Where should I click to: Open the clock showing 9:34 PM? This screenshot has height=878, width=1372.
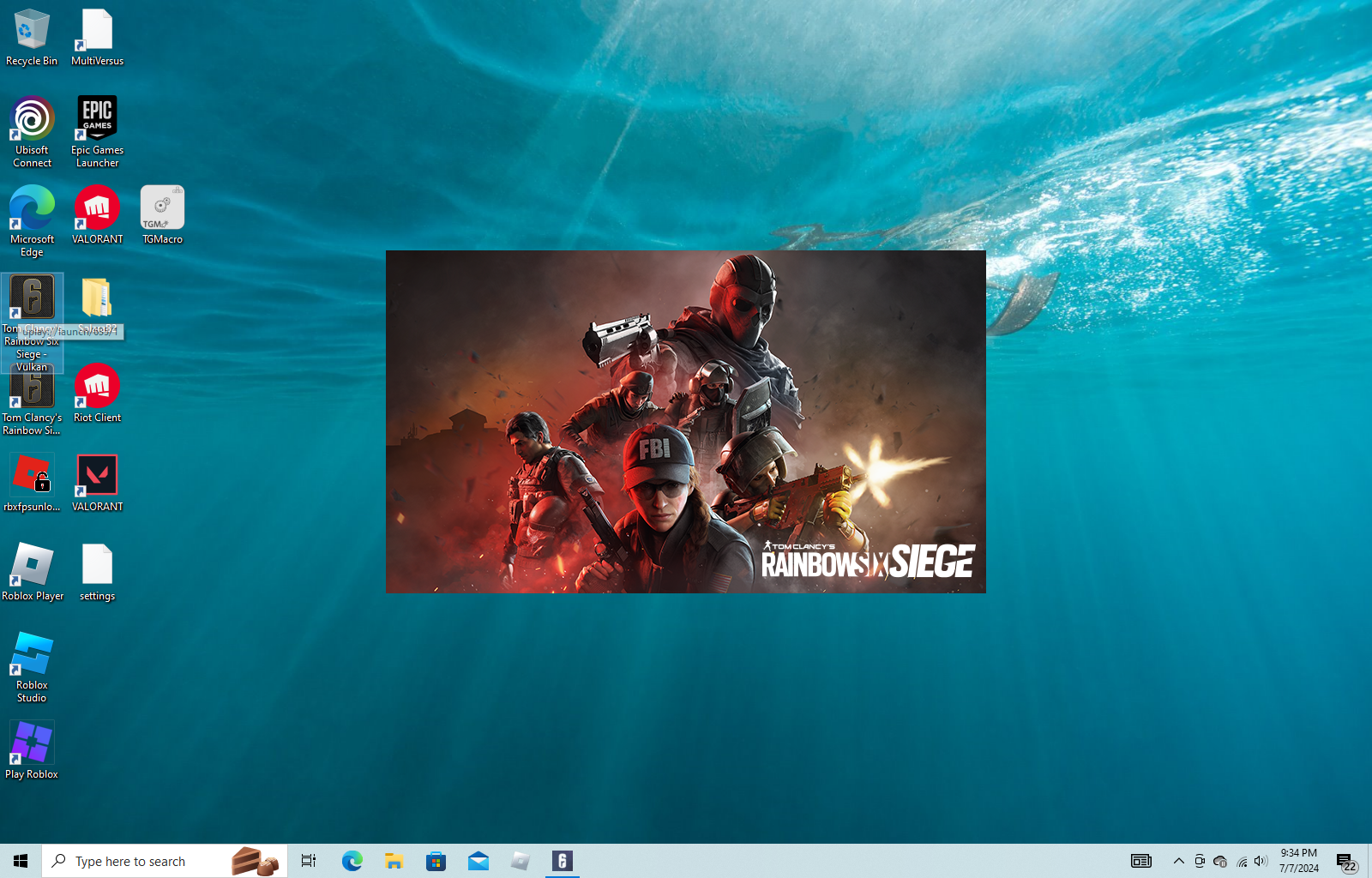[x=1299, y=861]
